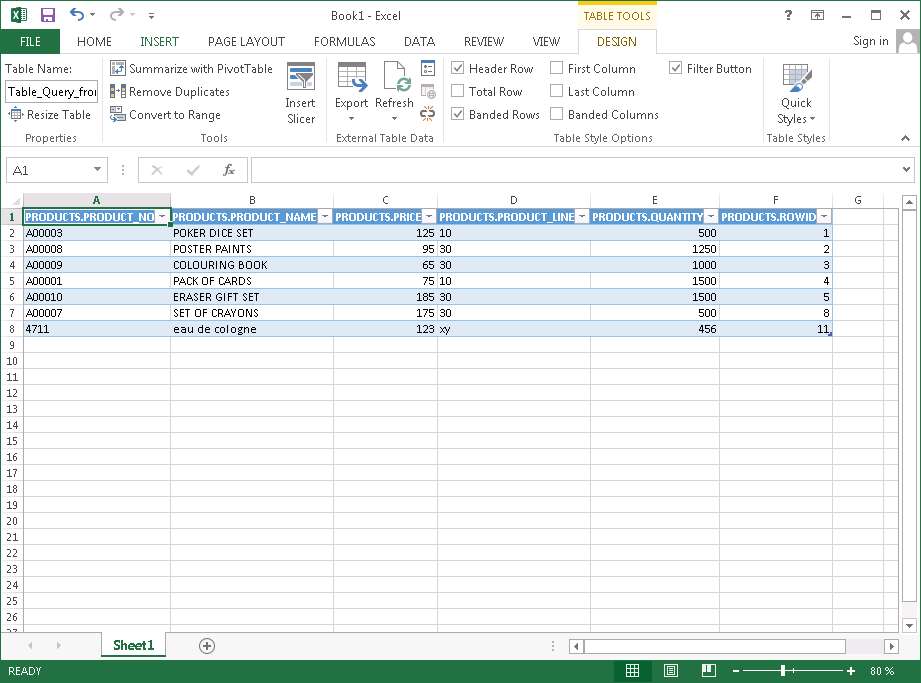
Task: Open the Name Box dropdown arrow
Action: pyautogui.click(x=97, y=171)
